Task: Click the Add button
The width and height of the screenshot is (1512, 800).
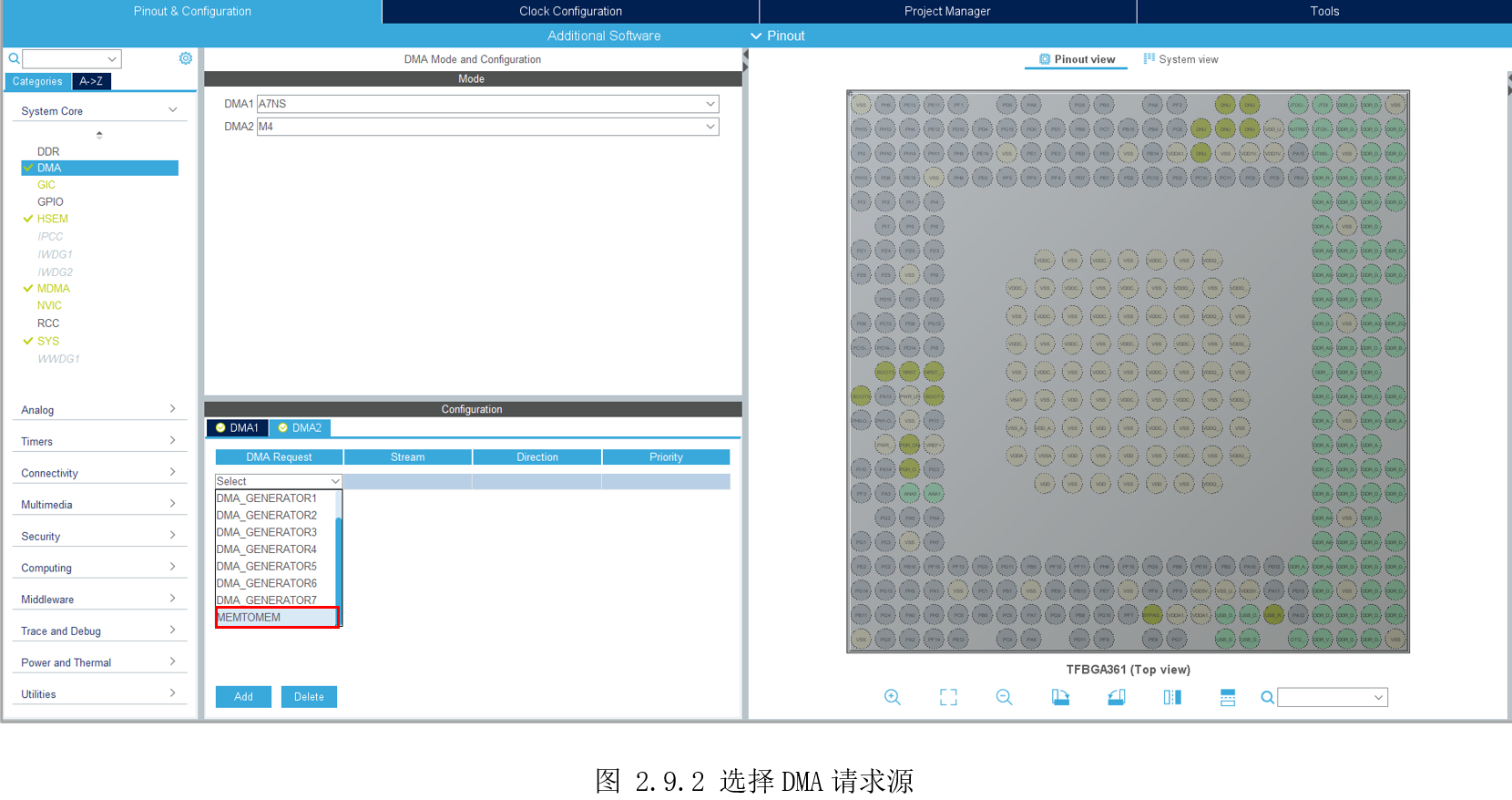Action: point(243,697)
